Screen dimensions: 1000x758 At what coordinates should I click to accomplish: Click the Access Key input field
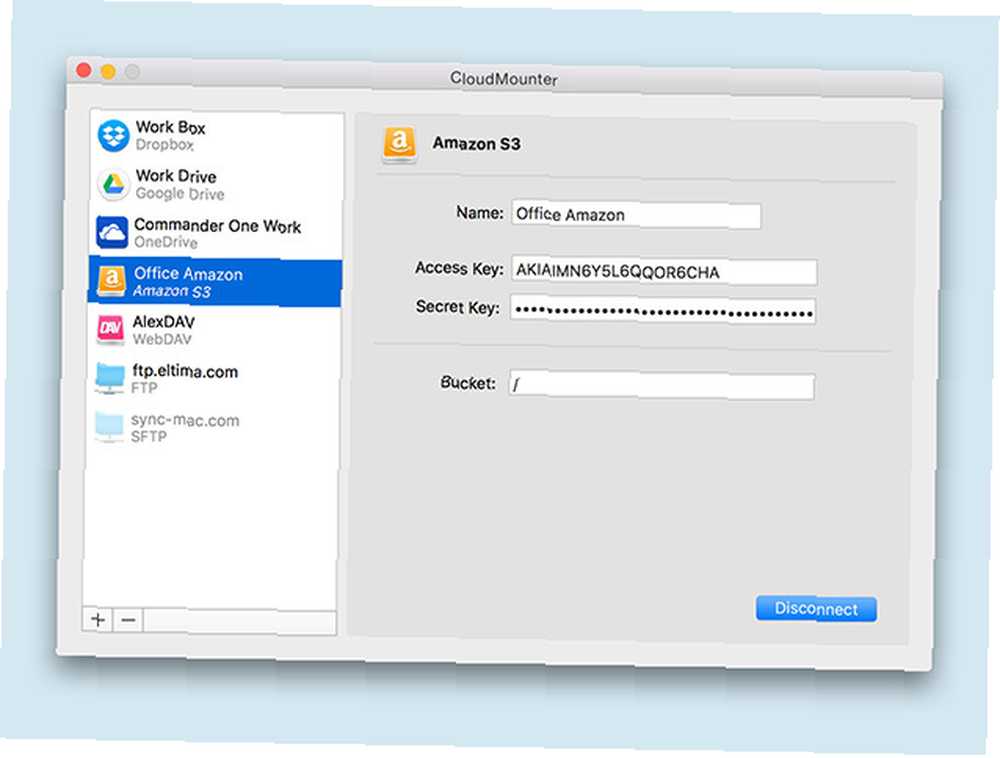tap(664, 272)
